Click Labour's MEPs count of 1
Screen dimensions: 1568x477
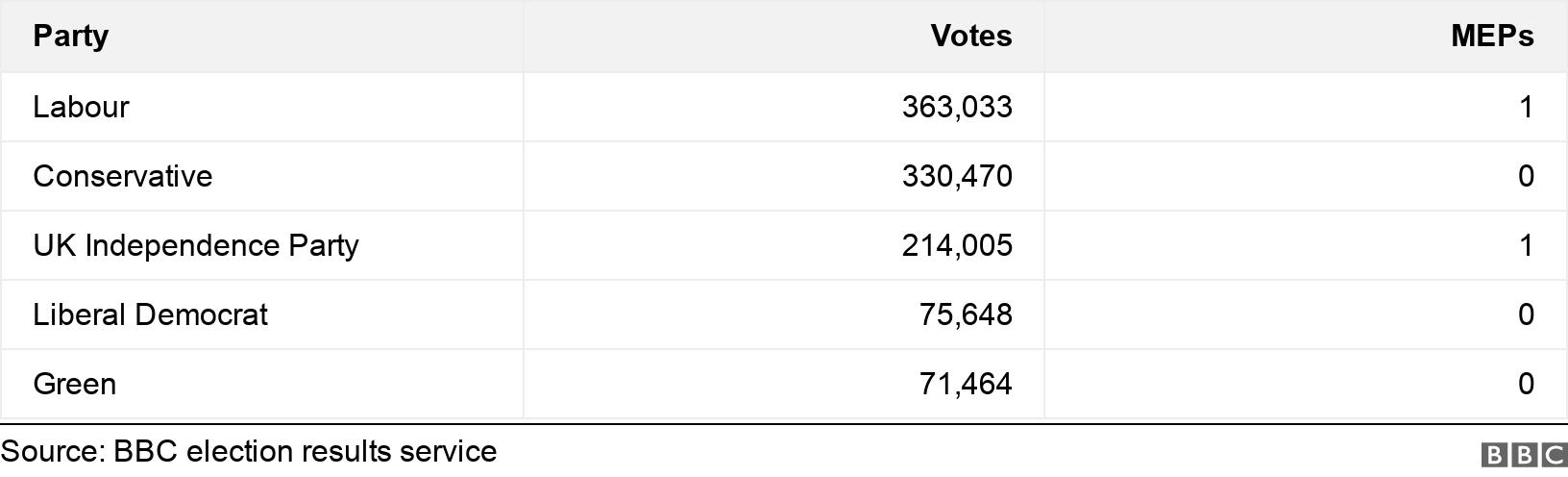[x=1526, y=107]
